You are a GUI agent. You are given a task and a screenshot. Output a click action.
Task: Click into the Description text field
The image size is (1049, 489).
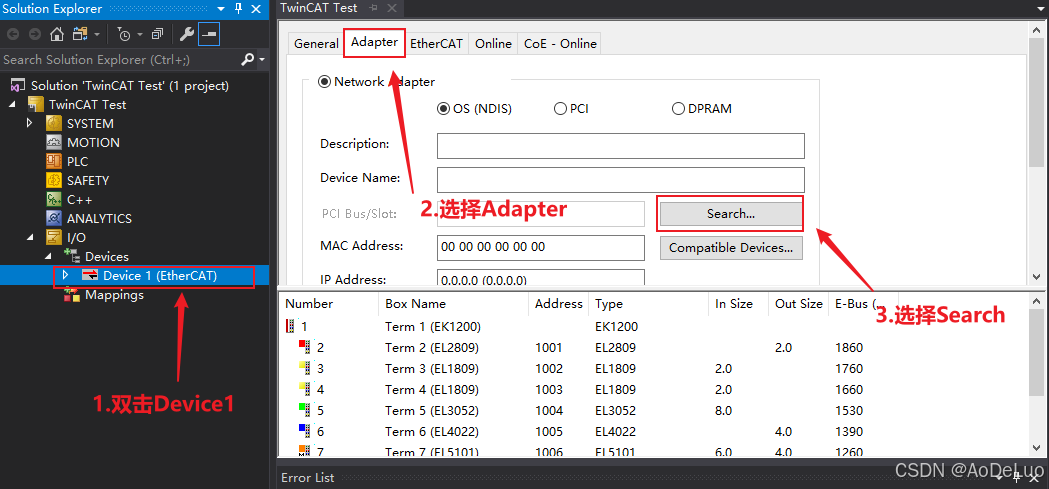[621, 146]
